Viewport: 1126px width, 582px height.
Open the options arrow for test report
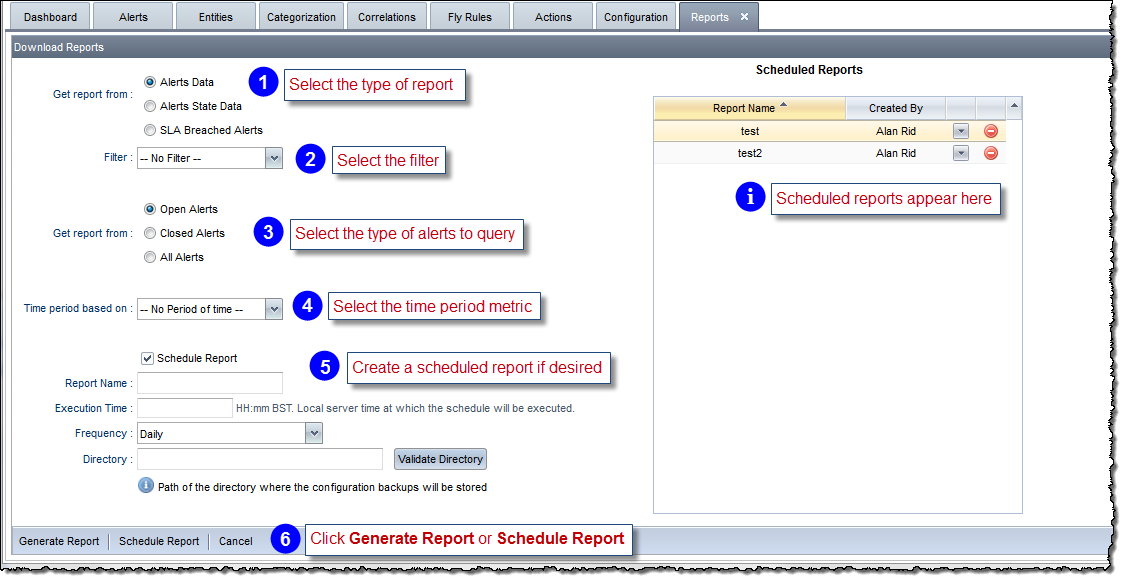pos(961,131)
